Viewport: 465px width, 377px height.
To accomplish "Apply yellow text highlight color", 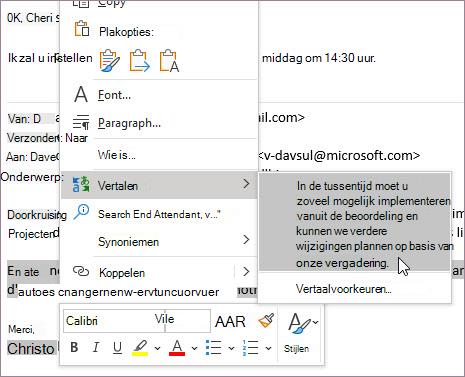I will [140, 348].
